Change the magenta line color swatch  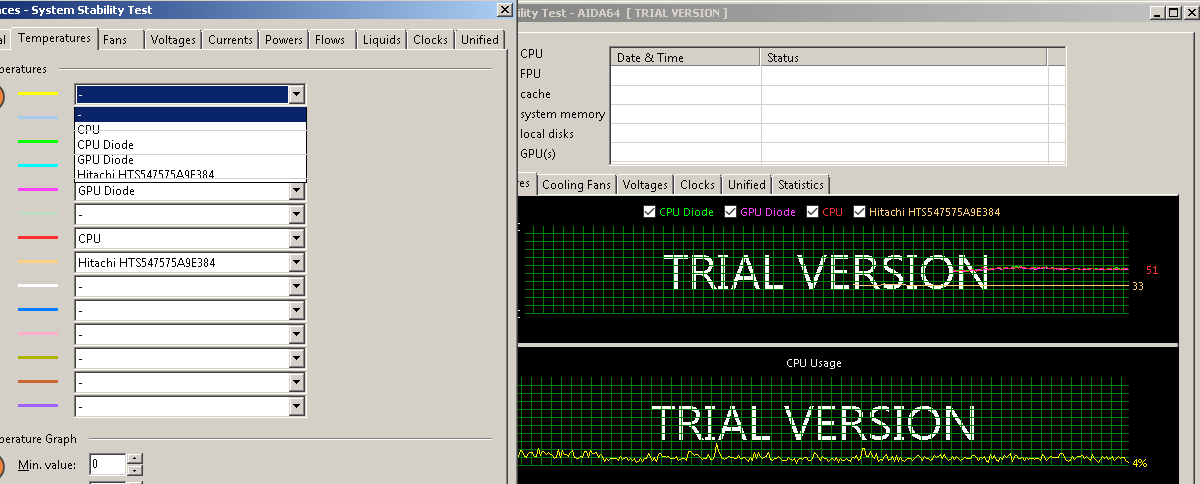coord(38,190)
